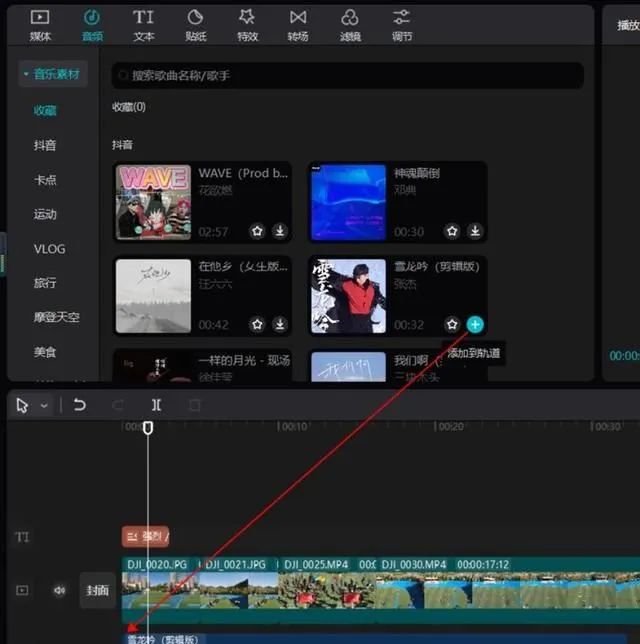
Task: Select the DJI_0030.MP4 clip
Action: [x=508, y=590]
